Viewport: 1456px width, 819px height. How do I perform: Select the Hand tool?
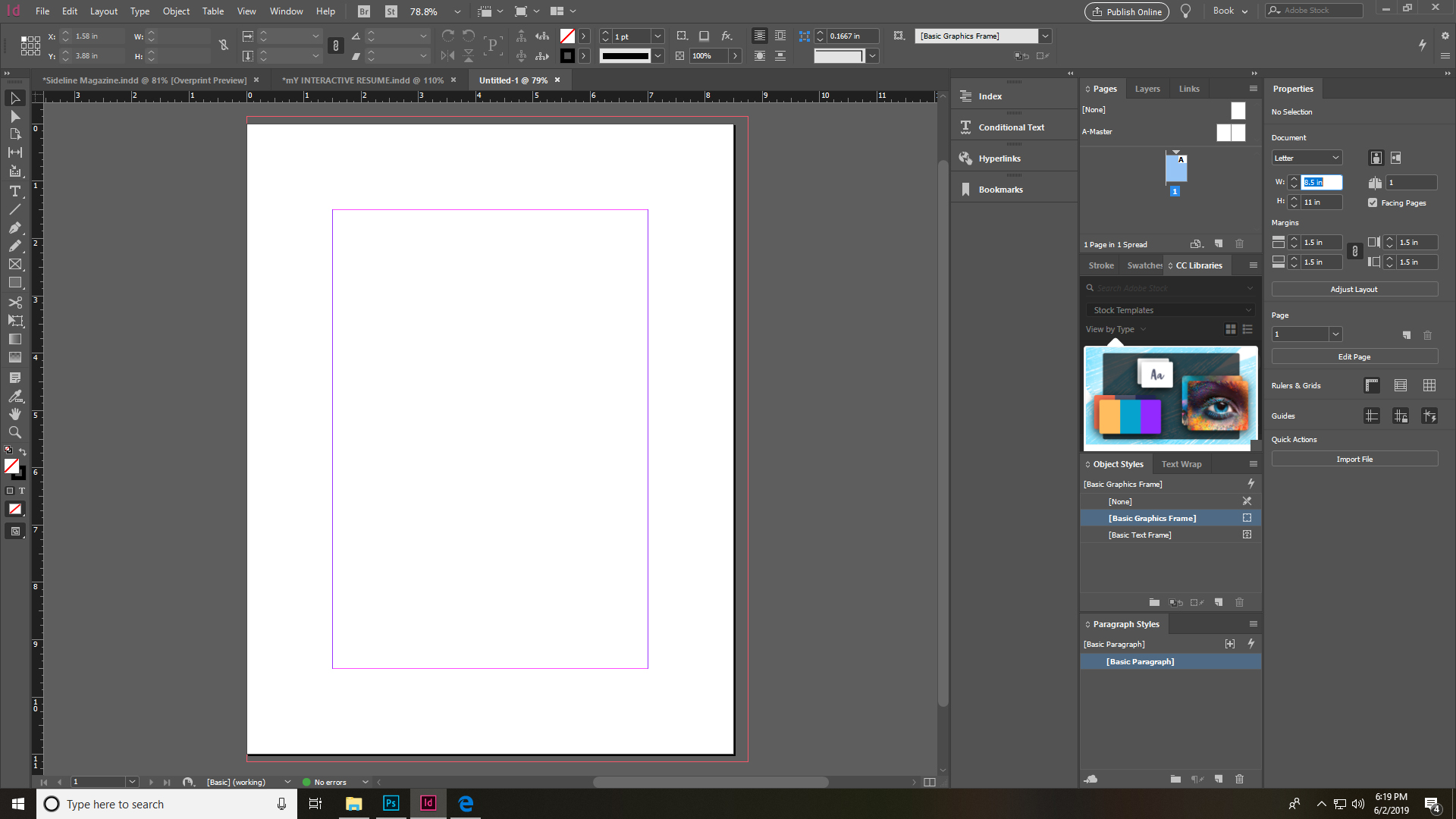[x=14, y=414]
